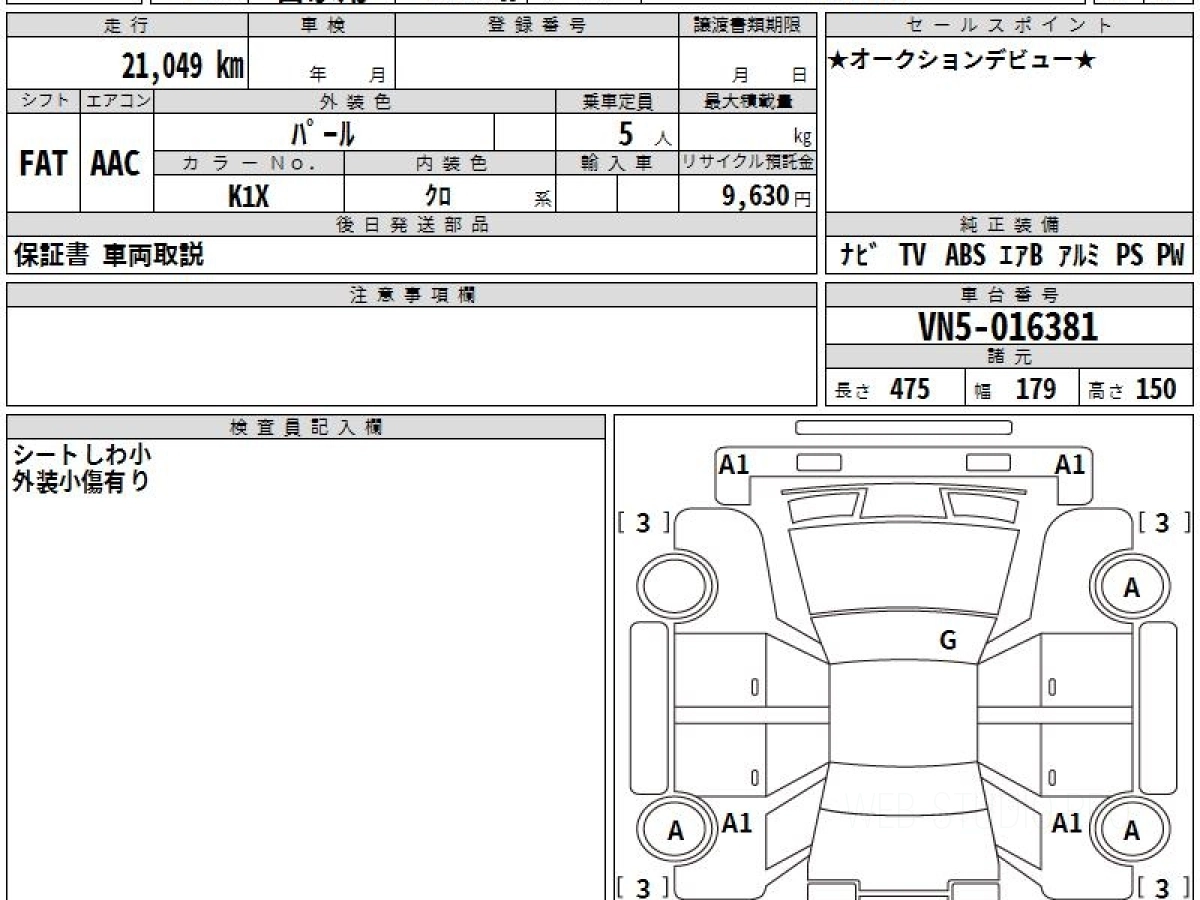This screenshot has width=1200, height=900.
Task: Click the upper-right A1 damage mark on diagram
Action: point(1070,464)
